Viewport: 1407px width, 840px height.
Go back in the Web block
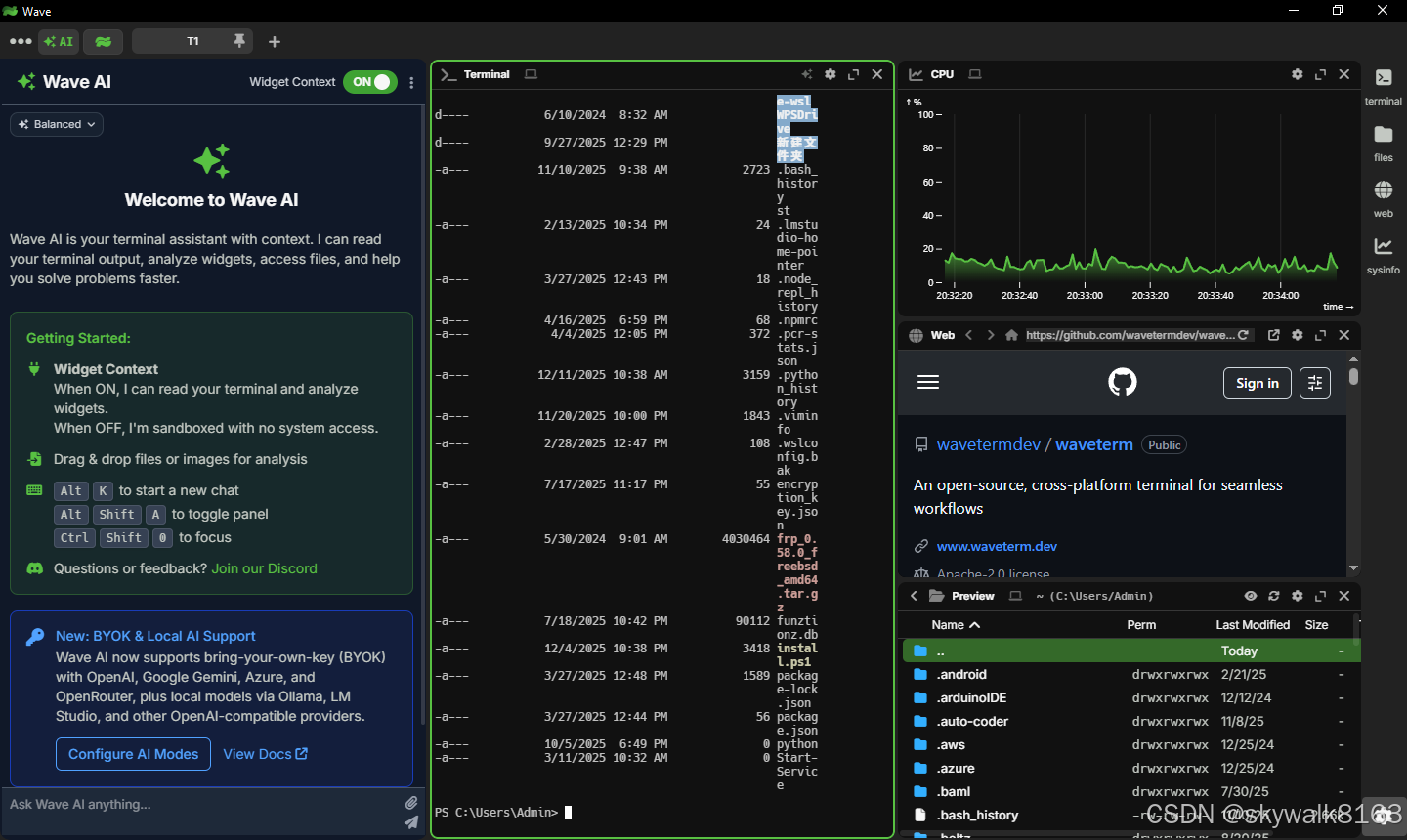tap(969, 335)
